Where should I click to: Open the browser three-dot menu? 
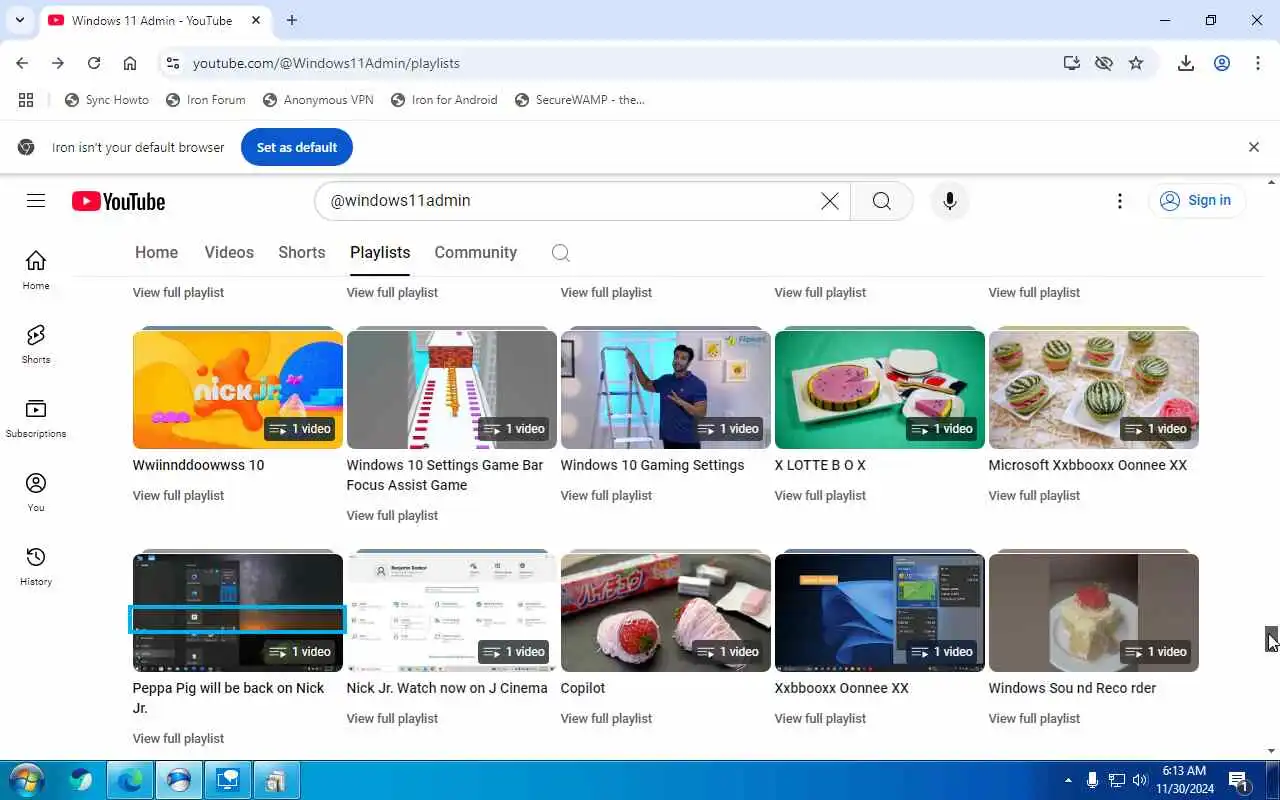click(1258, 63)
